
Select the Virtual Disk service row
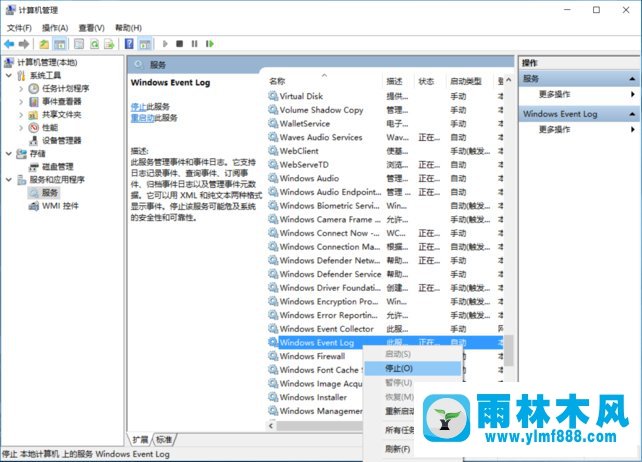385,96
